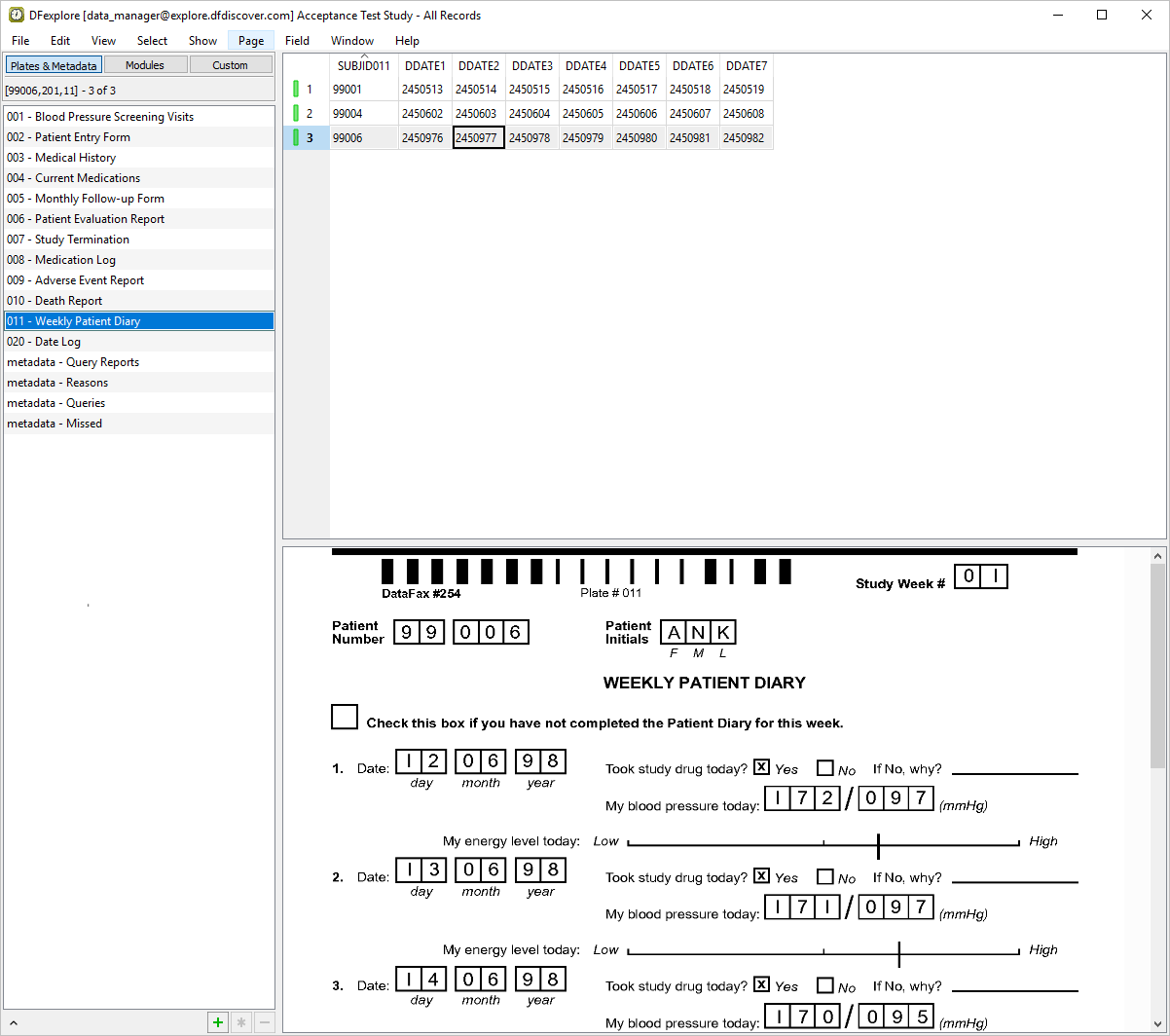Screen dimensions: 1170x1036
Task: Click the grayed asterisk button
Action: [x=241, y=1022]
